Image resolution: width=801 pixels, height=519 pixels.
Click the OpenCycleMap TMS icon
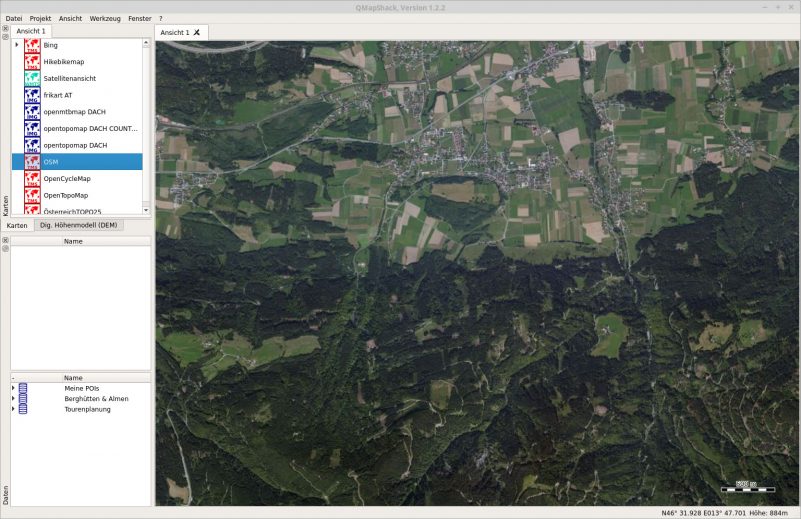point(32,178)
